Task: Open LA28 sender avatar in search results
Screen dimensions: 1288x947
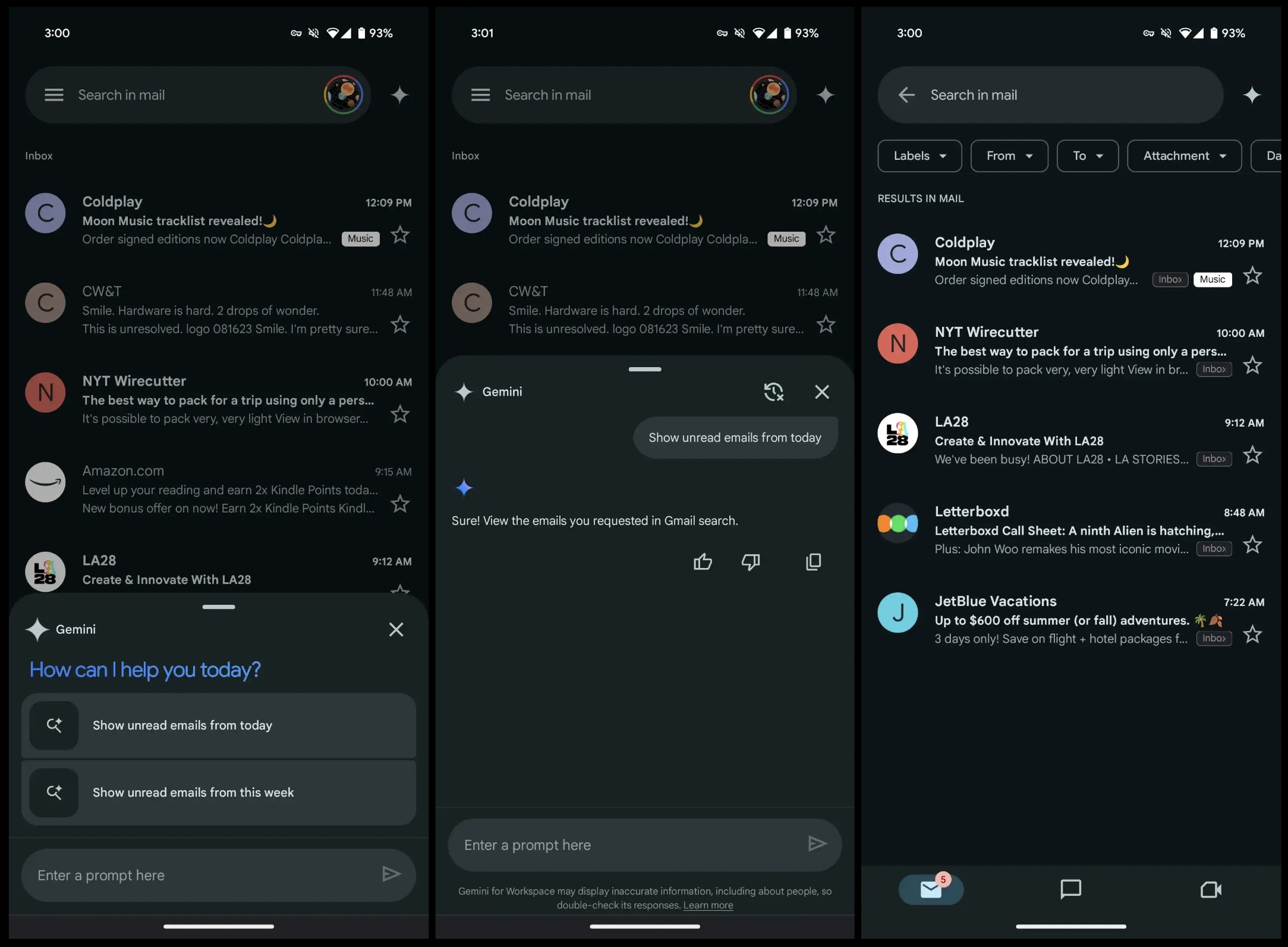Action: pos(897,434)
